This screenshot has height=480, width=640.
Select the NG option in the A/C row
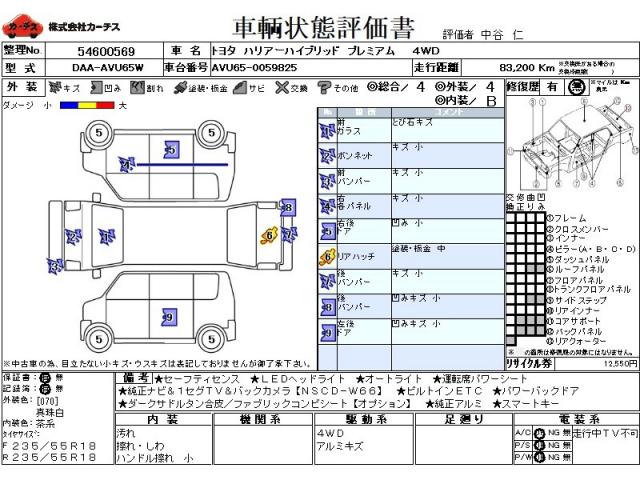click(x=553, y=433)
